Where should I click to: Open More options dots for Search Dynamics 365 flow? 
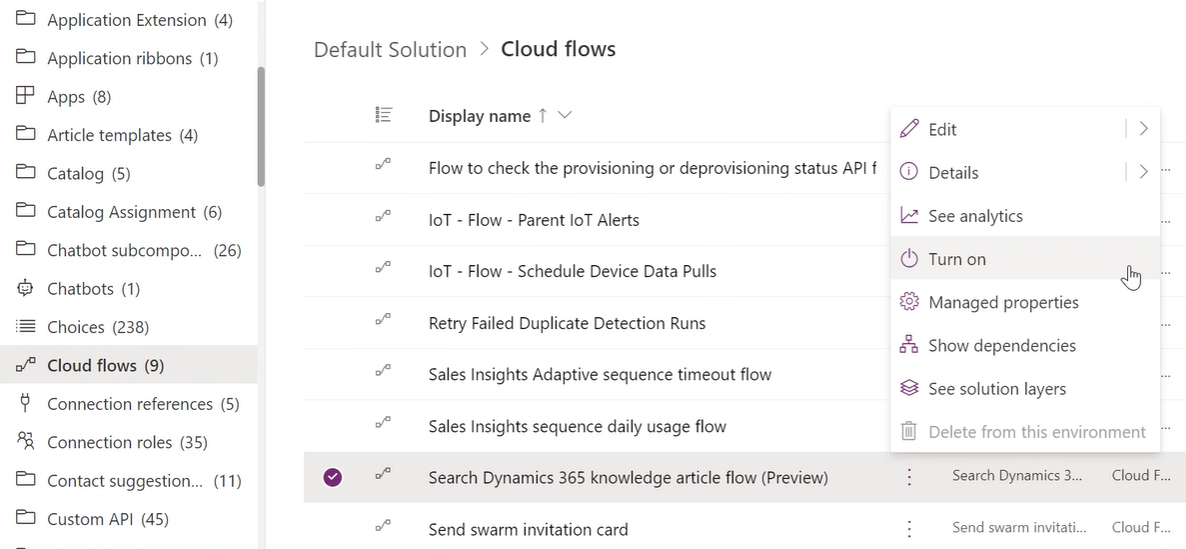[909, 477]
